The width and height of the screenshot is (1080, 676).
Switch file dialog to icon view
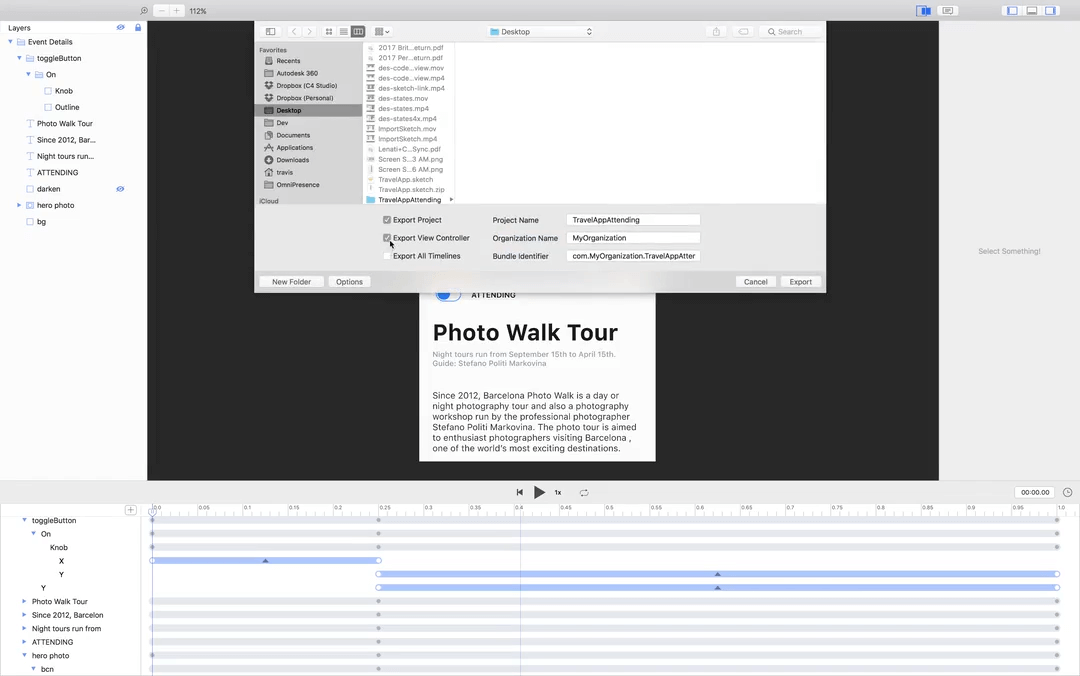tap(329, 32)
